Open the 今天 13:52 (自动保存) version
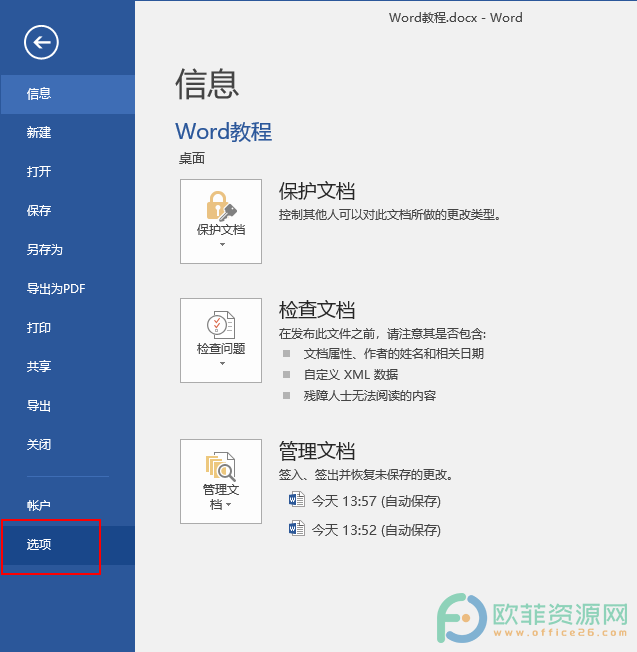Viewport: 637px width, 652px height. click(376, 530)
